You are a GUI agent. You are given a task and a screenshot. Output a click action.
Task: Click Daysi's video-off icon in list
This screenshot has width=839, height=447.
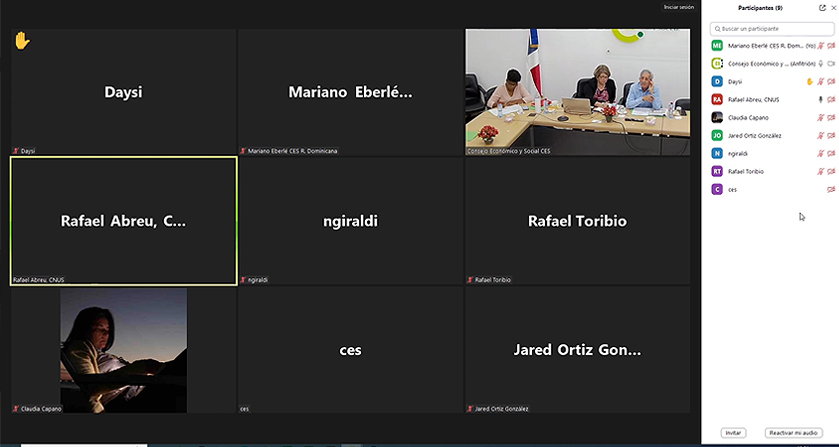[831, 81]
